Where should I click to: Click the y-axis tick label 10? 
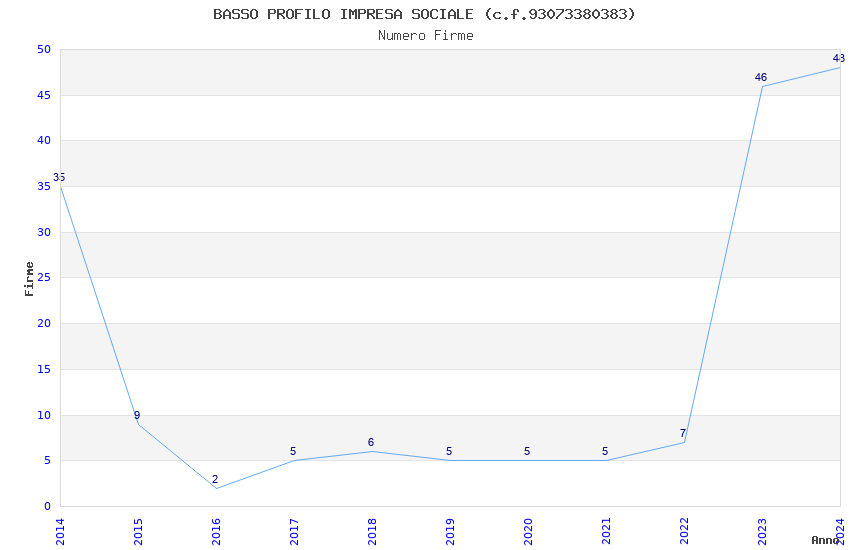(x=44, y=415)
